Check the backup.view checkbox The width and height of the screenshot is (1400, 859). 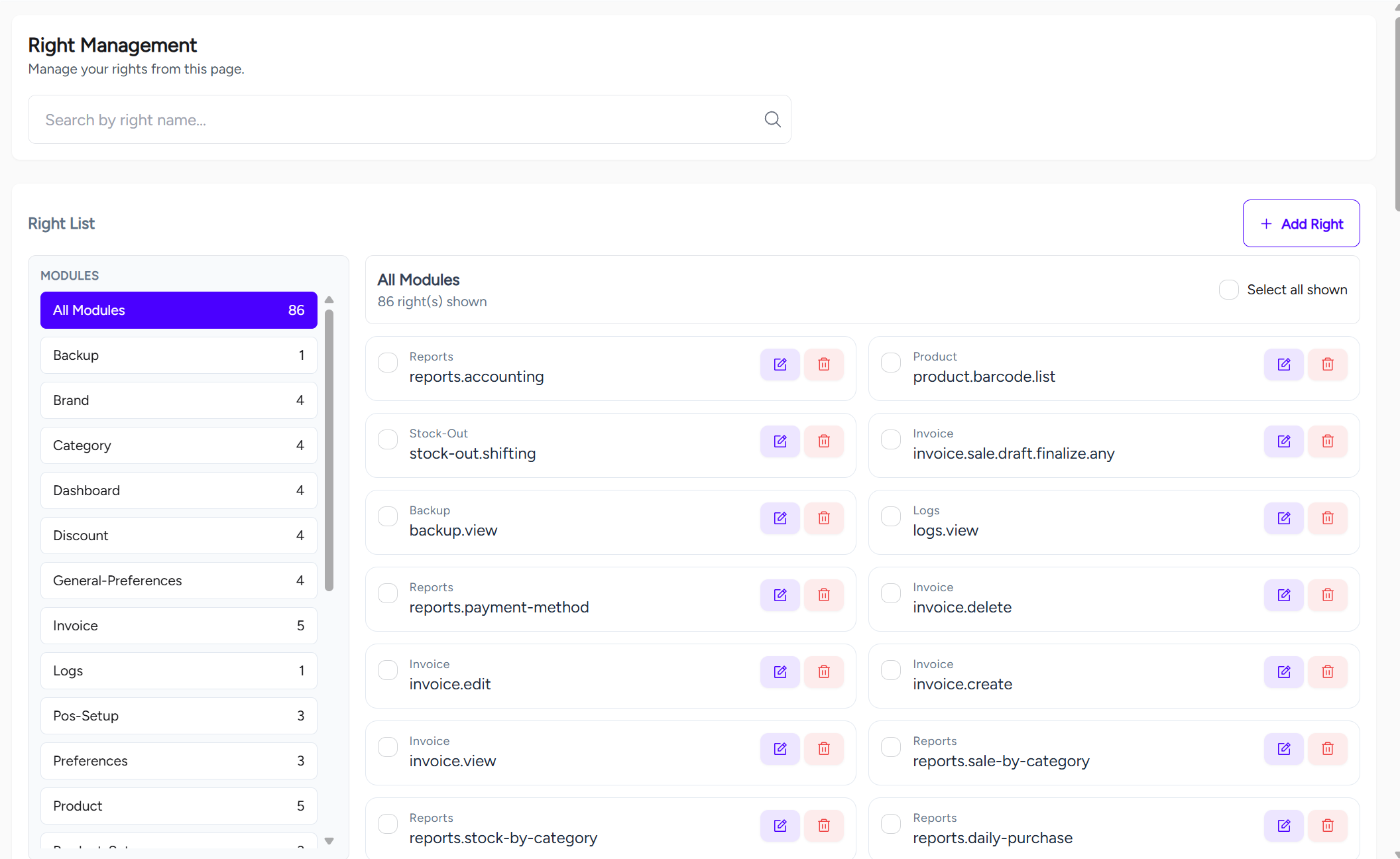pos(388,516)
